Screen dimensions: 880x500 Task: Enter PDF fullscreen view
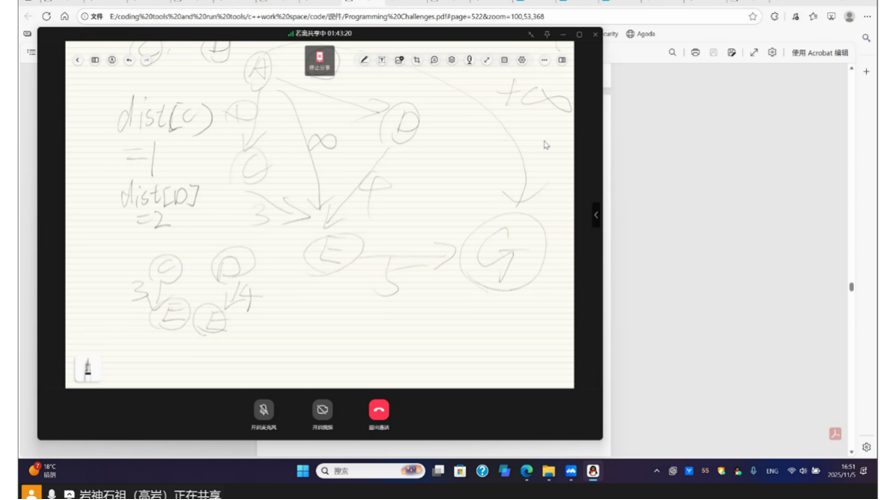click(754, 52)
